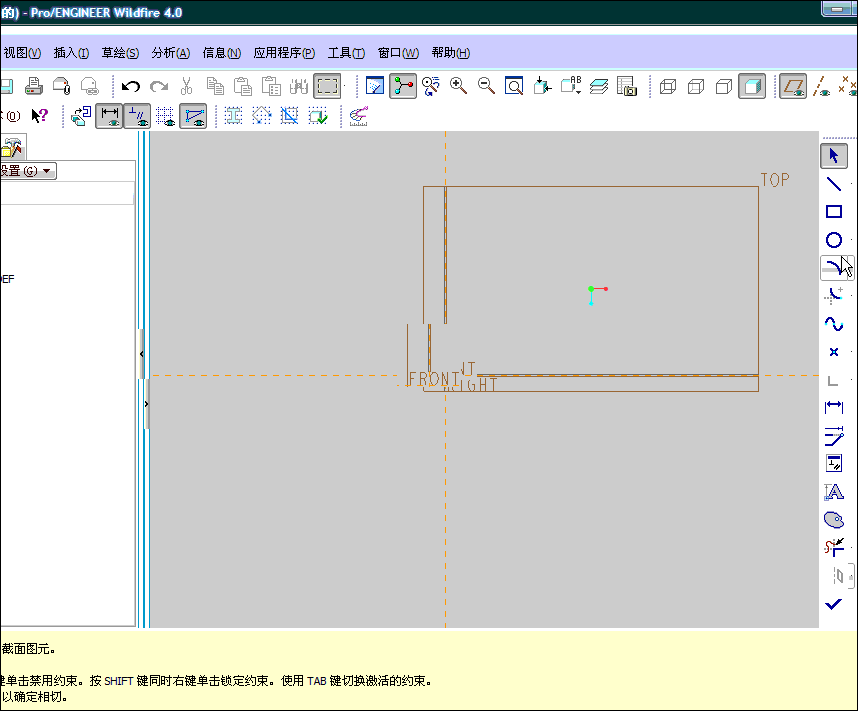
Task: Select the Use Edge tool
Action: pos(834,380)
